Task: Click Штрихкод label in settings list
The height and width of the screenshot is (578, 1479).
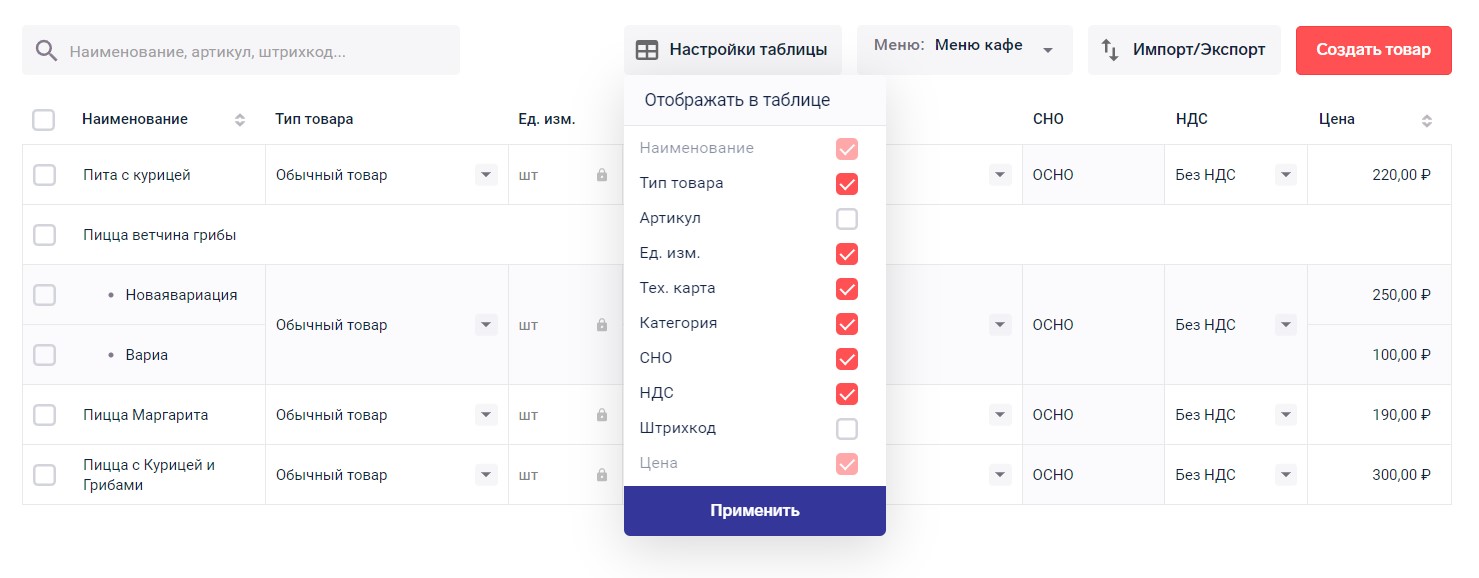Action: coord(678,428)
